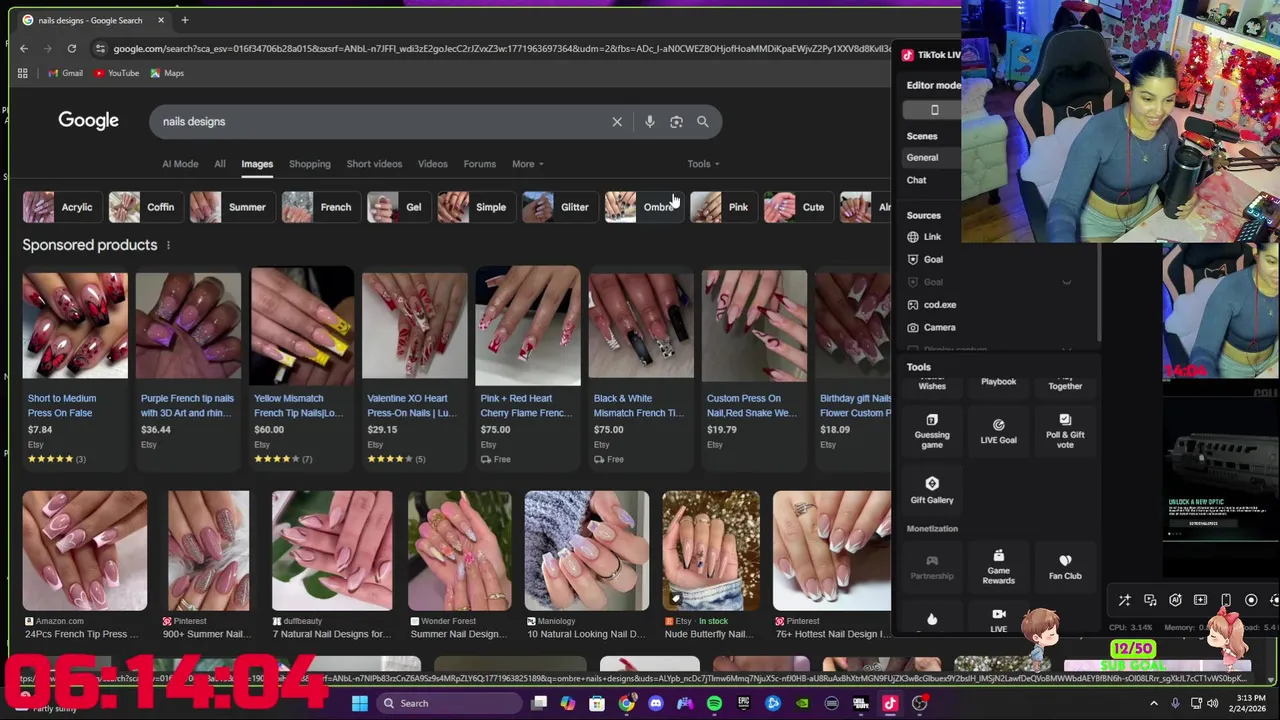The image size is (1280, 720).
Task: Open Maps bookmark
Action: [x=167, y=73]
